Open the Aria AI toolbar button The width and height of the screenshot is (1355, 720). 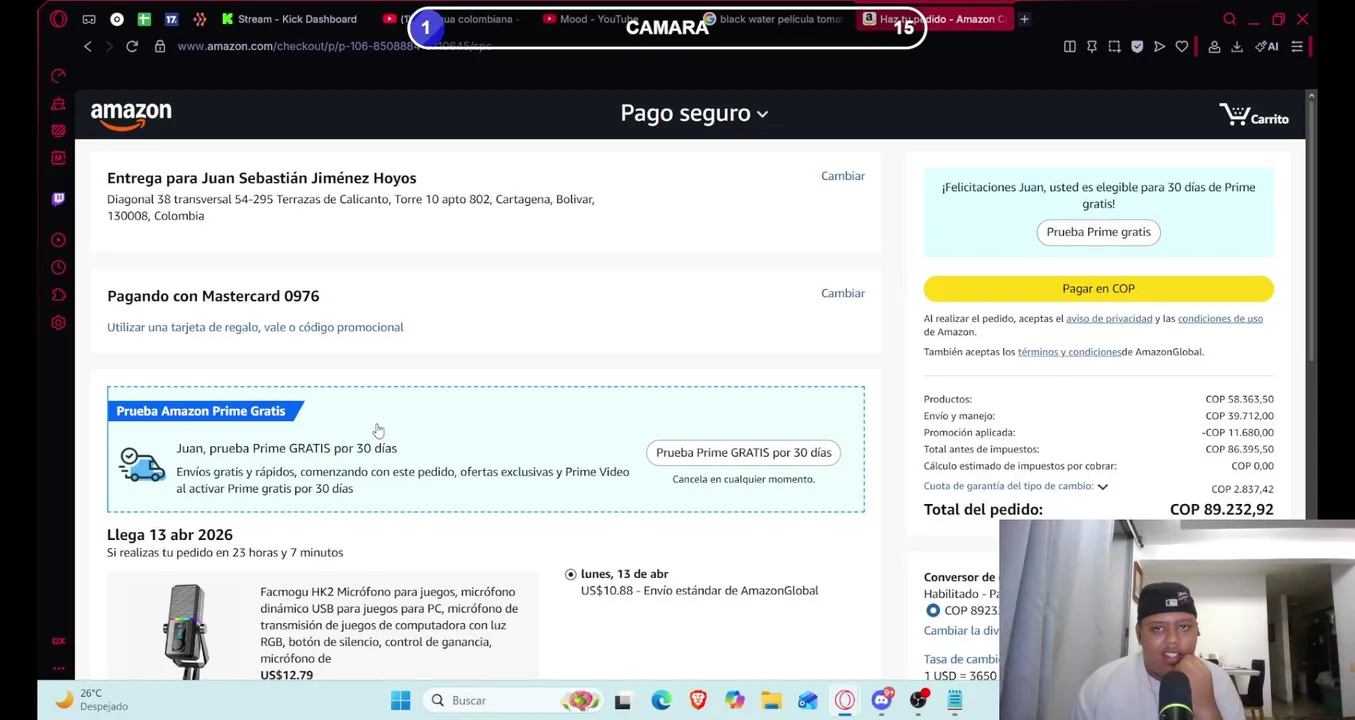(x=1267, y=46)
